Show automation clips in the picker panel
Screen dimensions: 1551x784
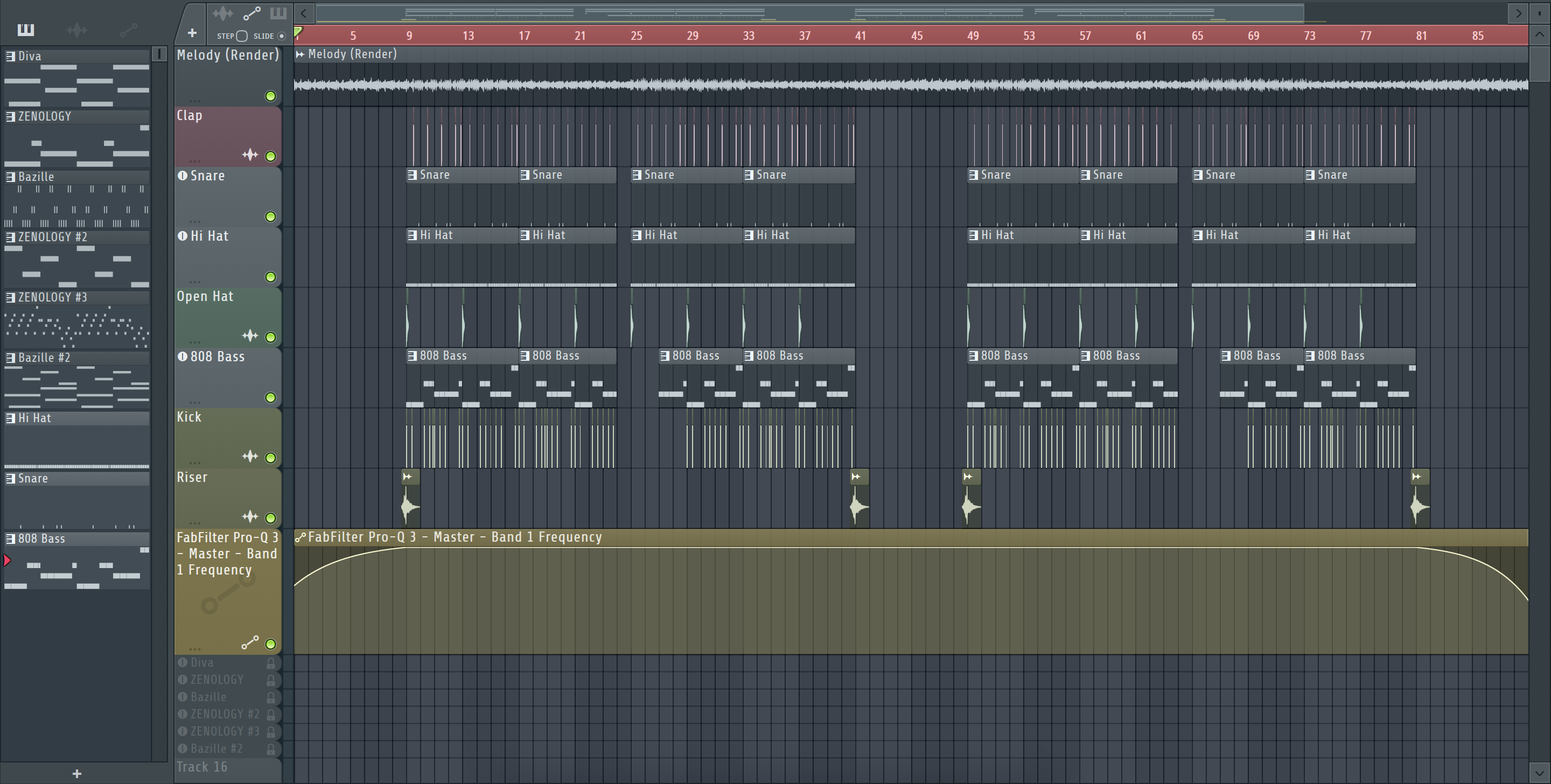[x=129, y=30]
